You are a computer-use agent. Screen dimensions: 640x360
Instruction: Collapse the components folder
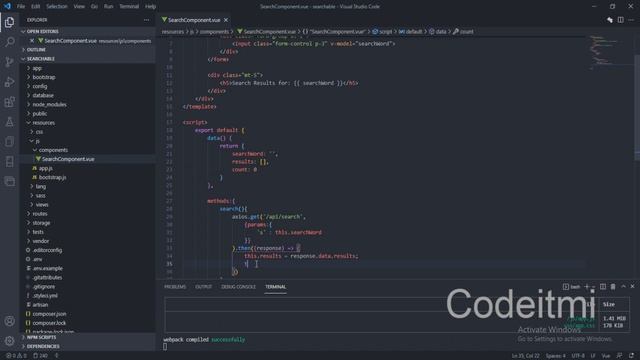pos(53,150)
